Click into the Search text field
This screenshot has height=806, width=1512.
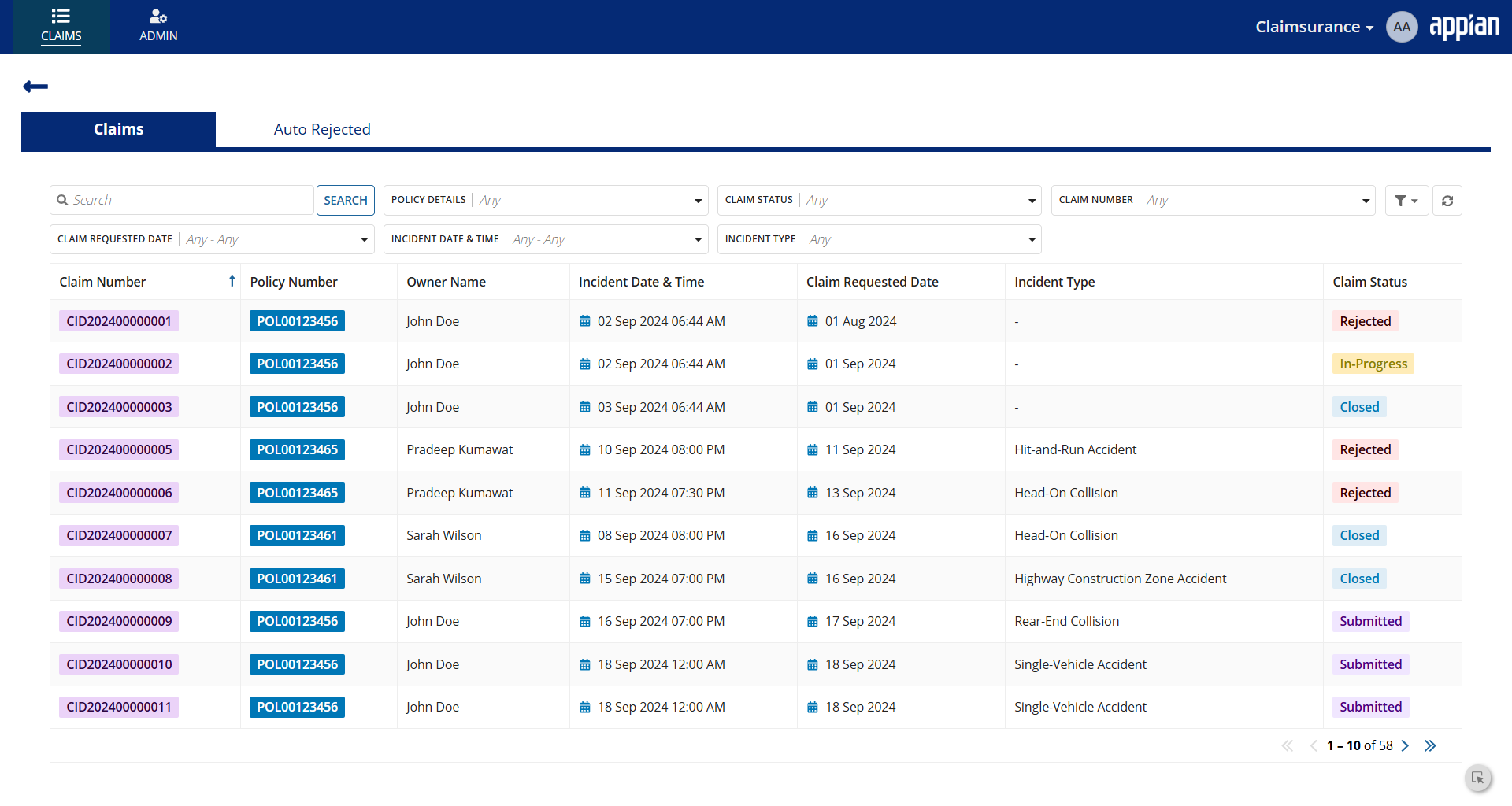pos(182,201)
